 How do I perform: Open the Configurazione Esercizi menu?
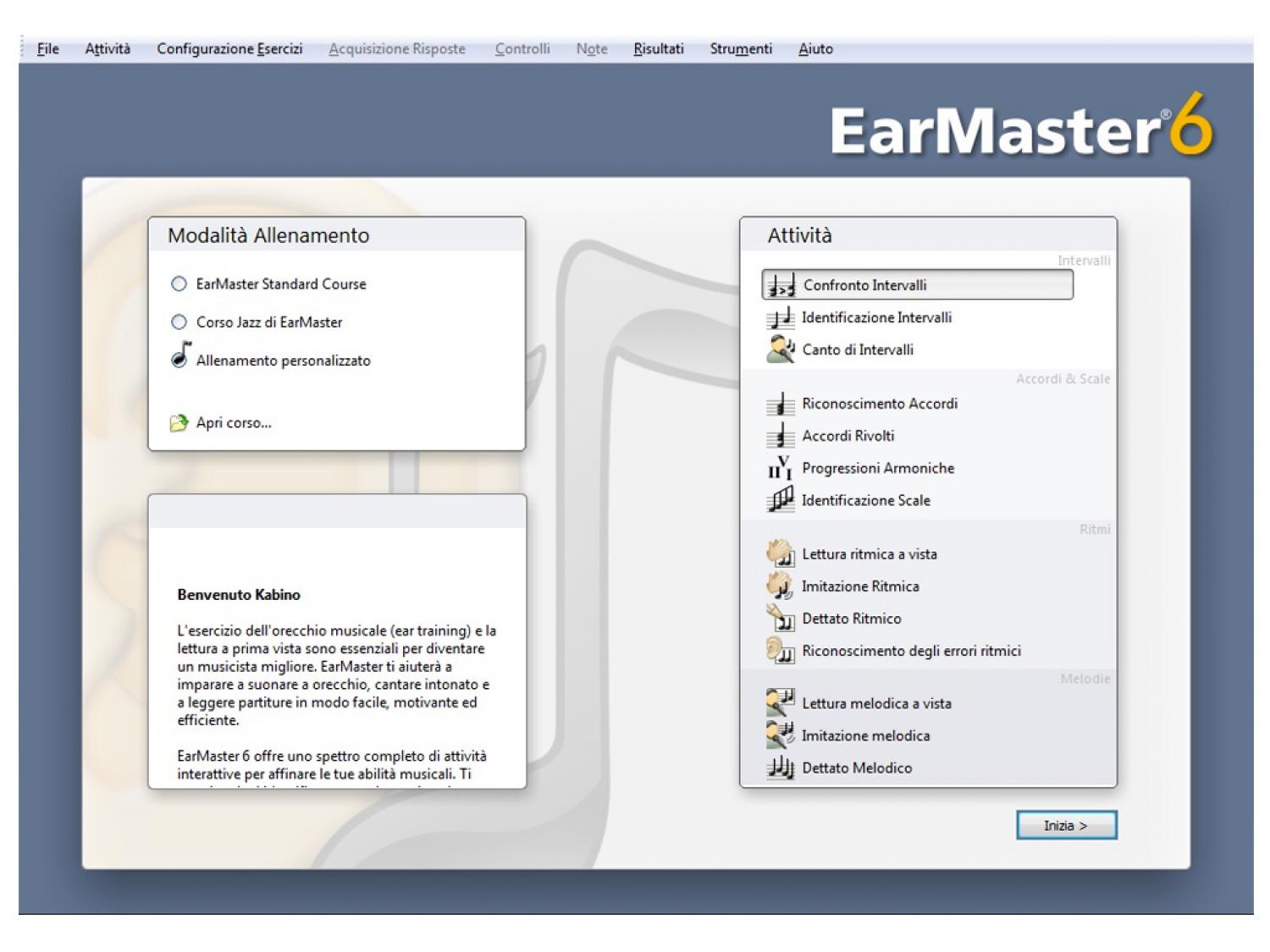click(229, 49)
